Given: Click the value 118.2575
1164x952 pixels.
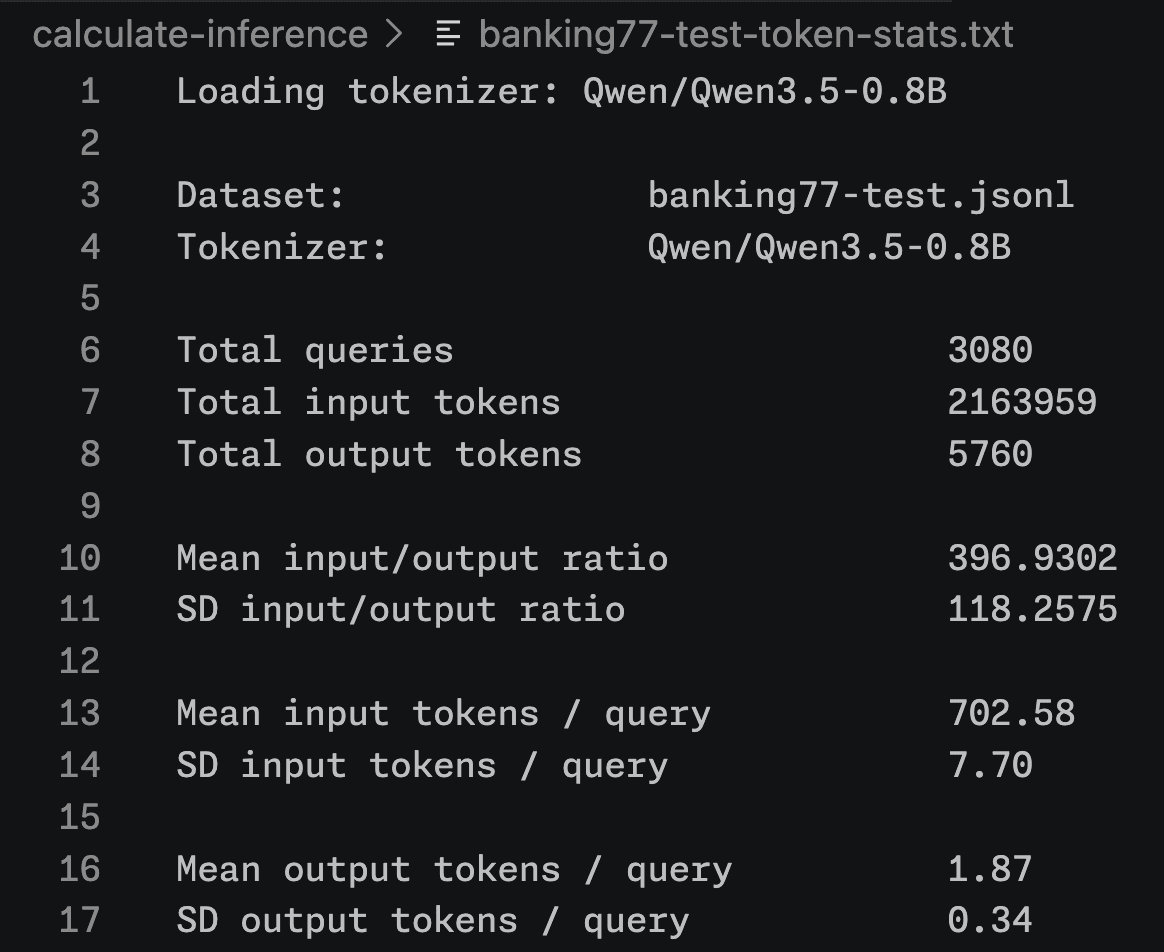Looking at the screenshot, I should (1033, 610).
